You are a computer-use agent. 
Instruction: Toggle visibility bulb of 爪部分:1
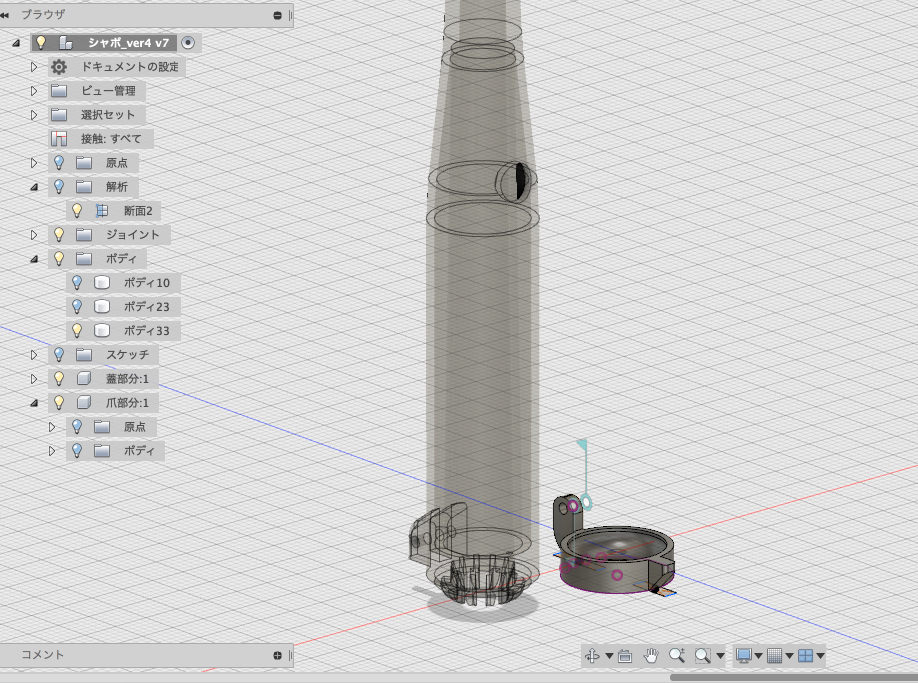(59, 402)
